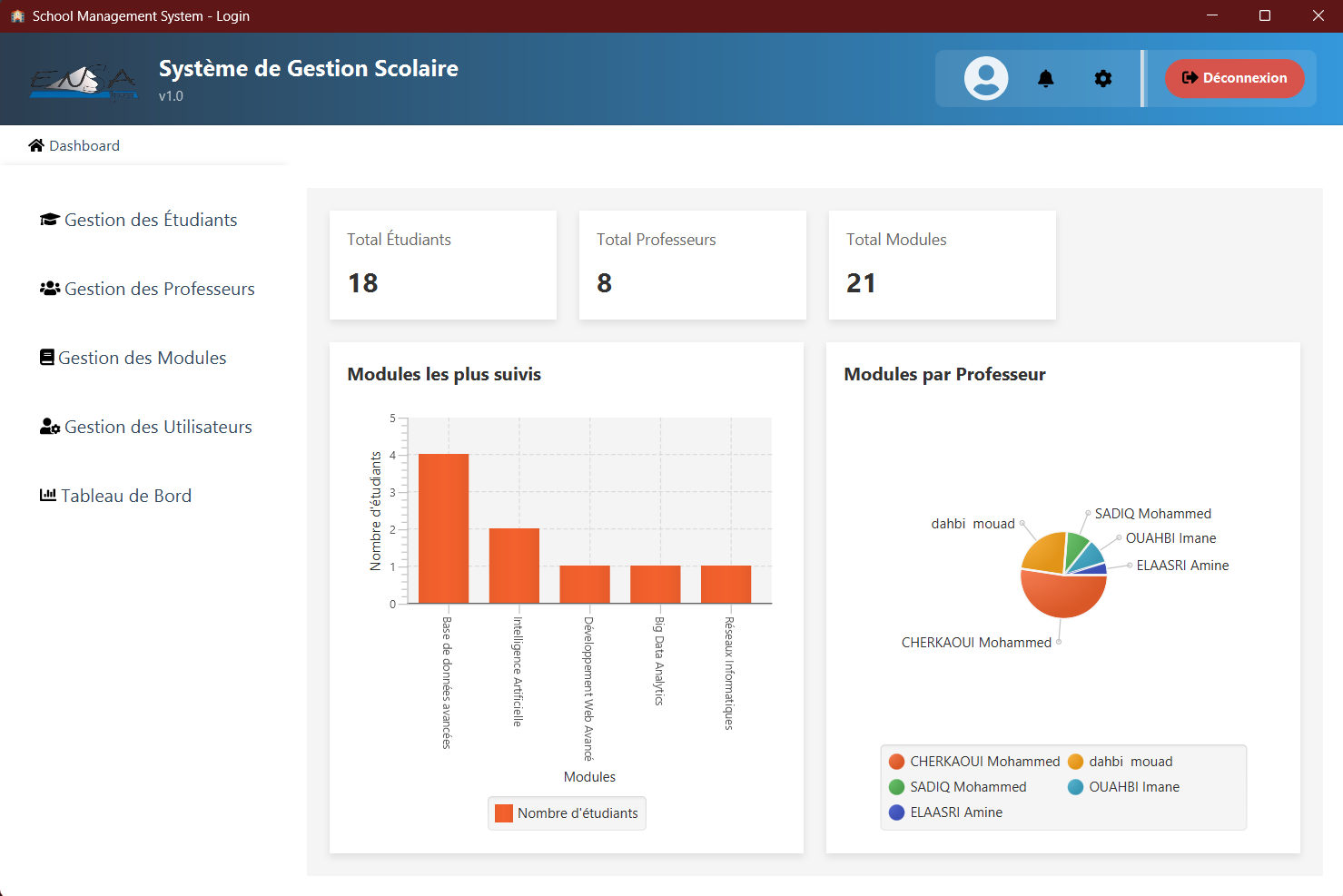Minimize the School Management System window
This screenshot has width=1343, height=896.
[1212, 16]
